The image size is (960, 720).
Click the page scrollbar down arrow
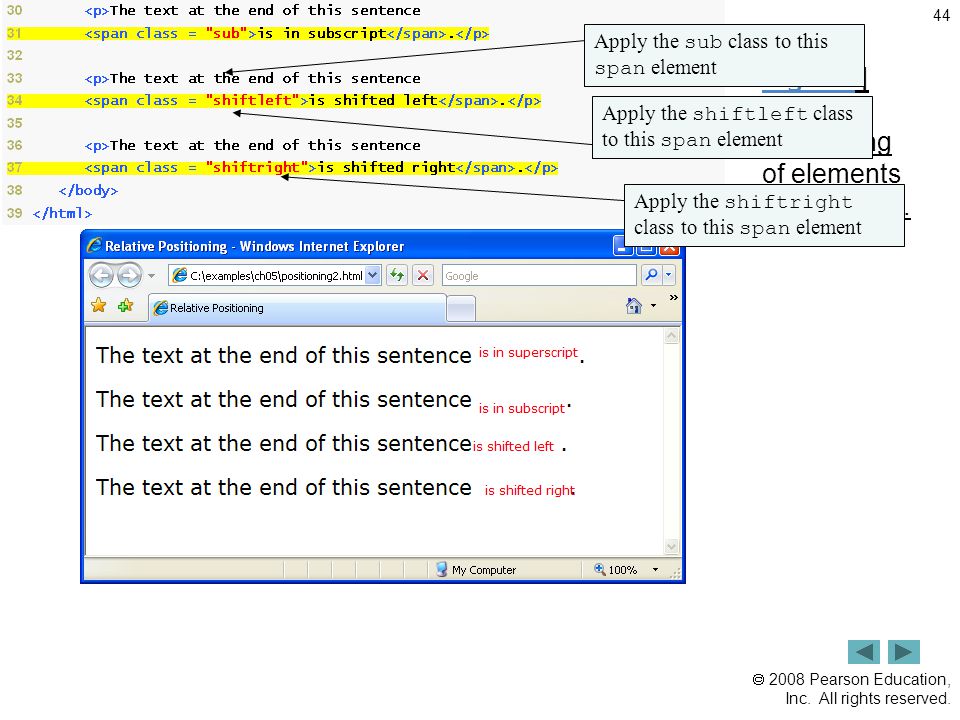[x=672, y=547]
